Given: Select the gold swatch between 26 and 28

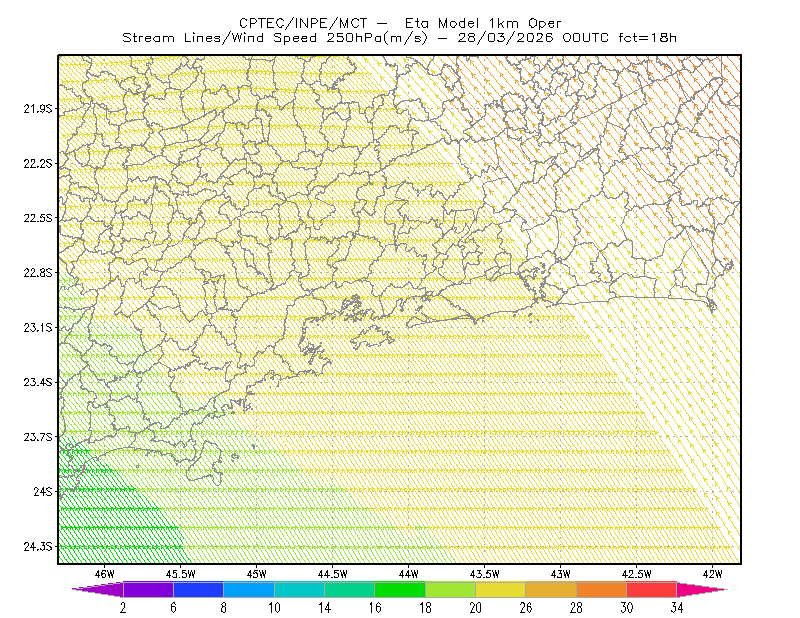Looking at the screenshot, I should coord(551,589).
